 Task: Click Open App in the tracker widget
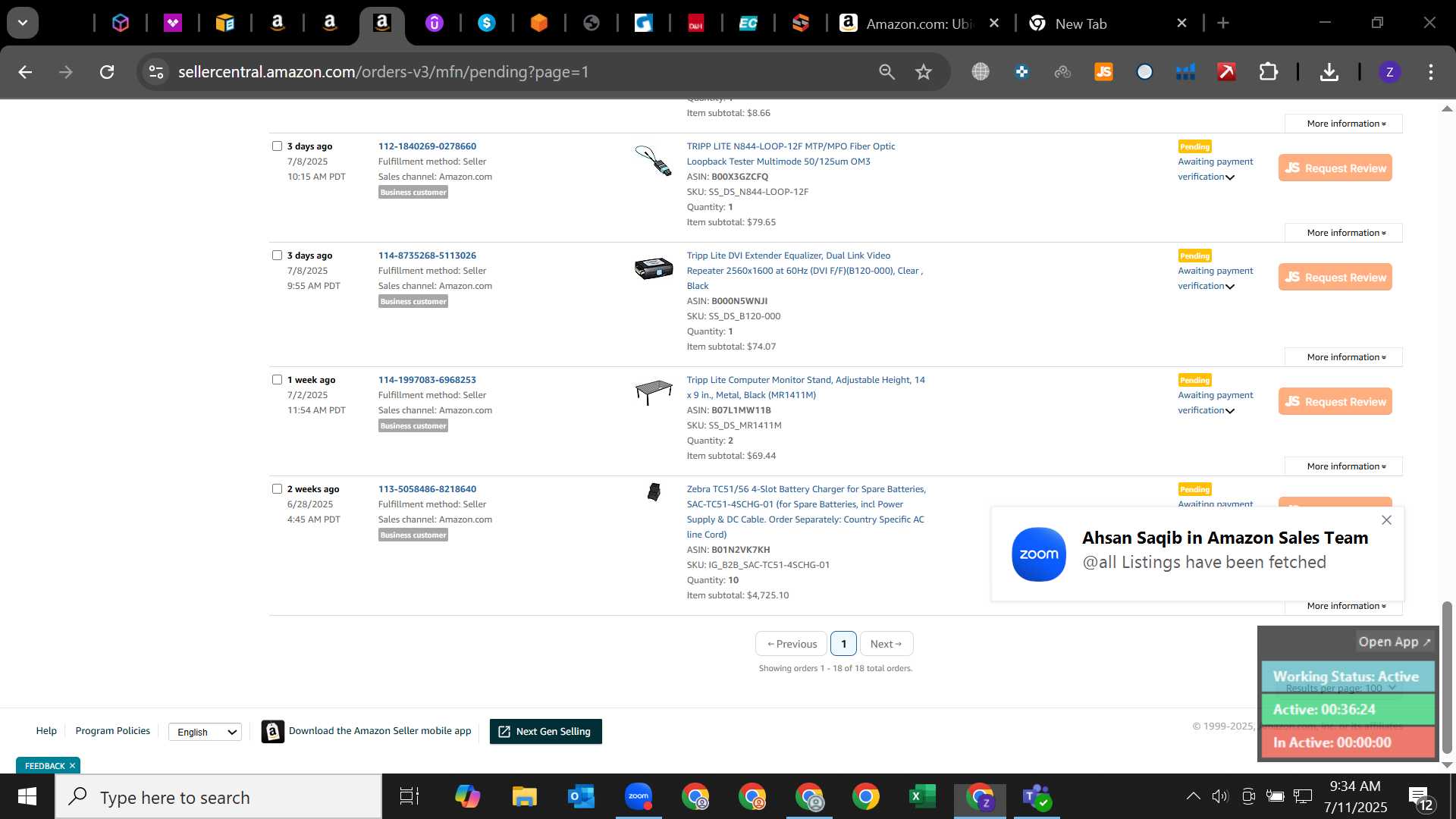1394,642
